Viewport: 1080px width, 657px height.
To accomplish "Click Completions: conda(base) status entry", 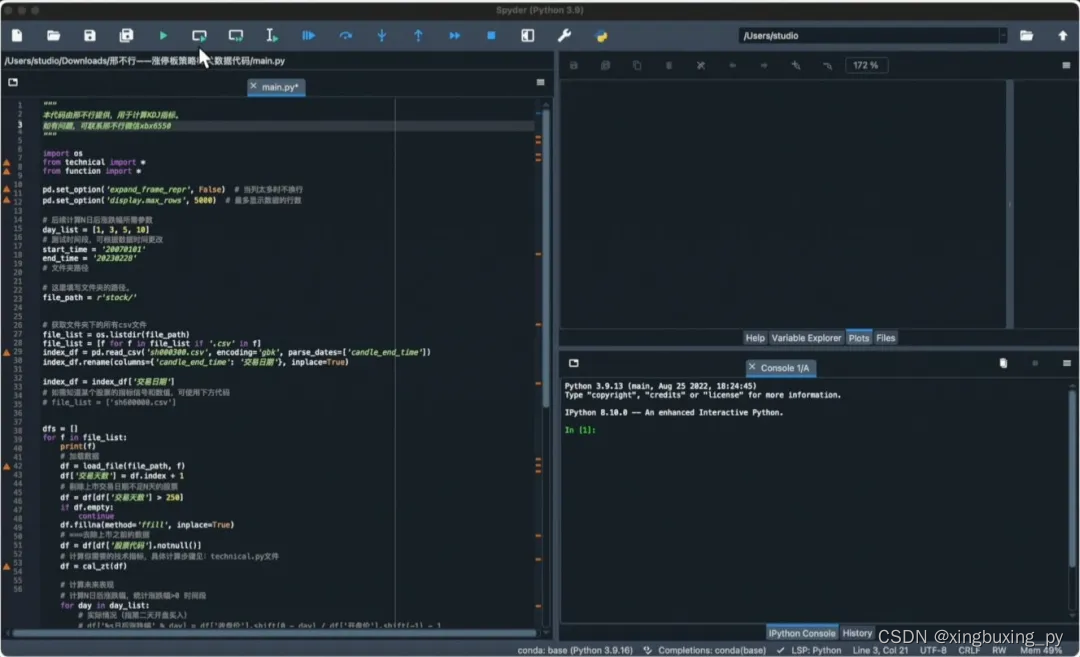I will point(705,650).
